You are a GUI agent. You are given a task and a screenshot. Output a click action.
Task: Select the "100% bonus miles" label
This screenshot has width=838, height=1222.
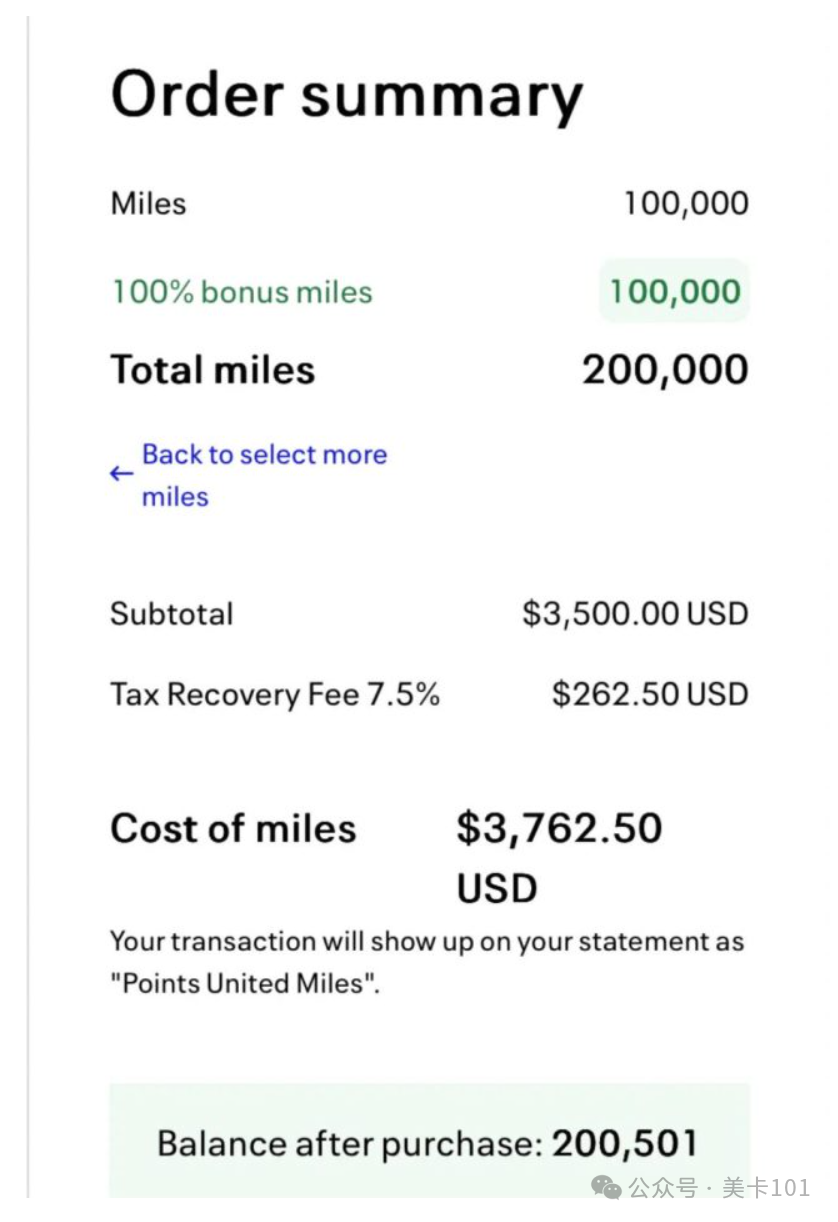[x=242, y=292]
